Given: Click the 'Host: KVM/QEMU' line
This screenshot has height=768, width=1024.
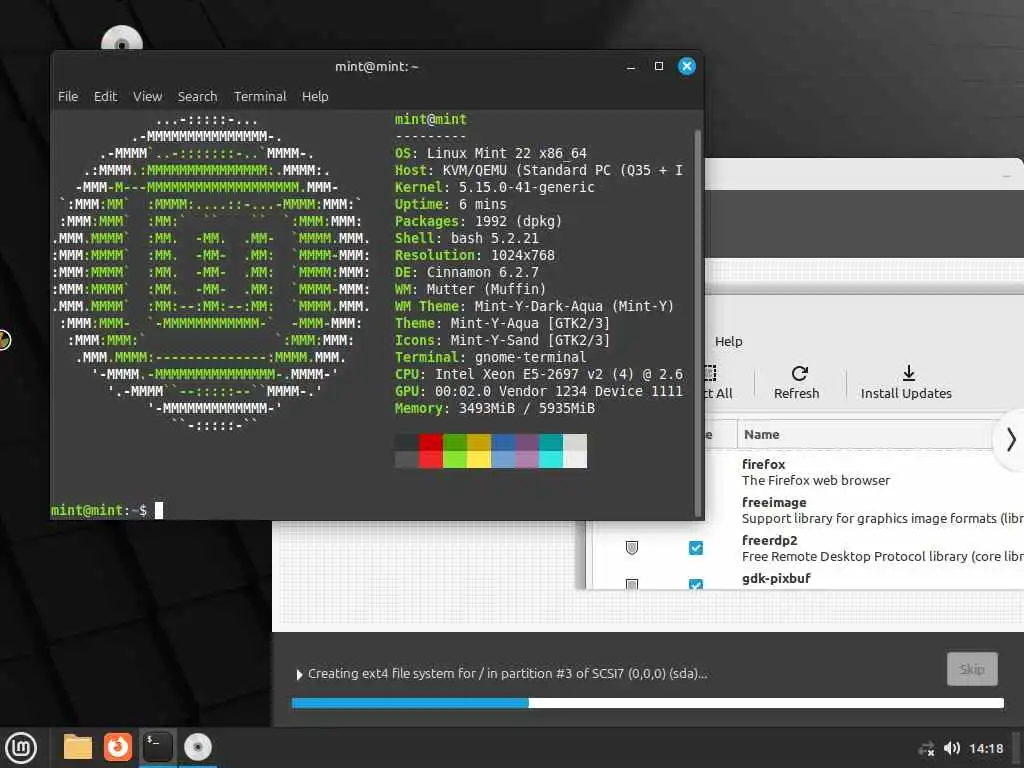Looking at the screenshot, I should click(539, 170).
